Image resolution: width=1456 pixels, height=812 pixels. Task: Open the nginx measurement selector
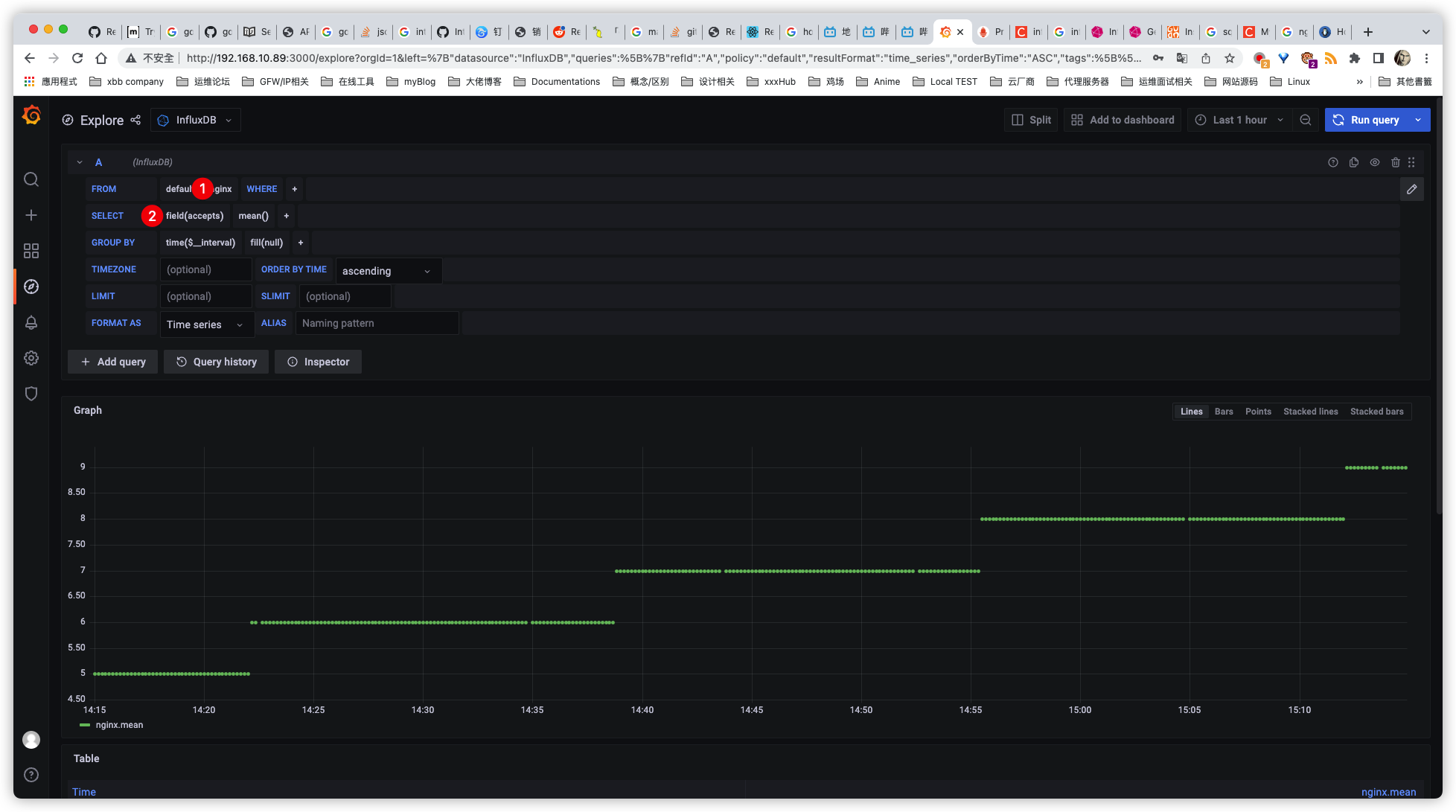222,189
